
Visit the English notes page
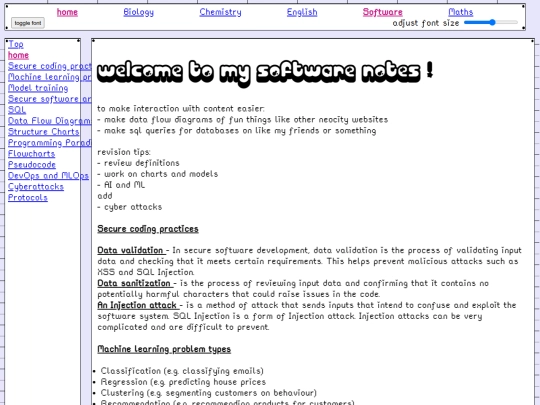[x=302, y=12]
